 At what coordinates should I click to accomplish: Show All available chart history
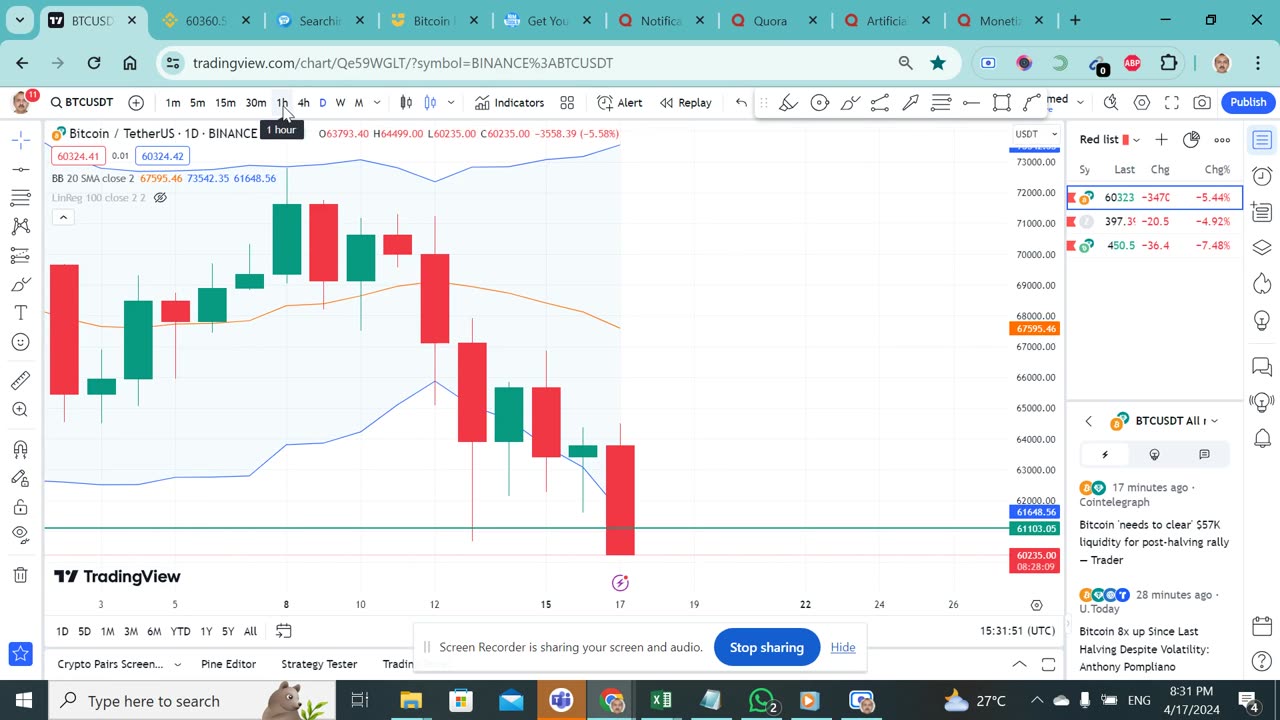[x=250, y=631]
